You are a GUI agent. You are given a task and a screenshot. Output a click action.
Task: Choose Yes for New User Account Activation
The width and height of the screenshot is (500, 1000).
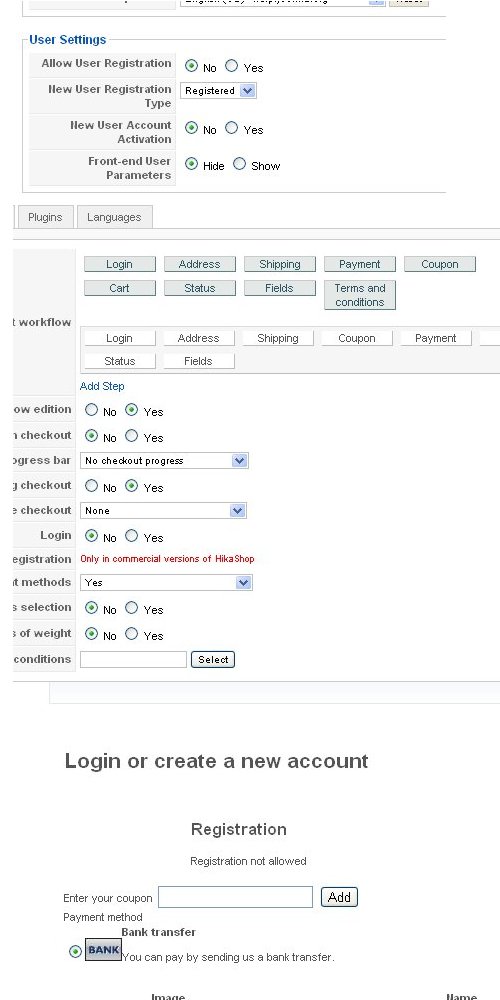tap(232, 128)
